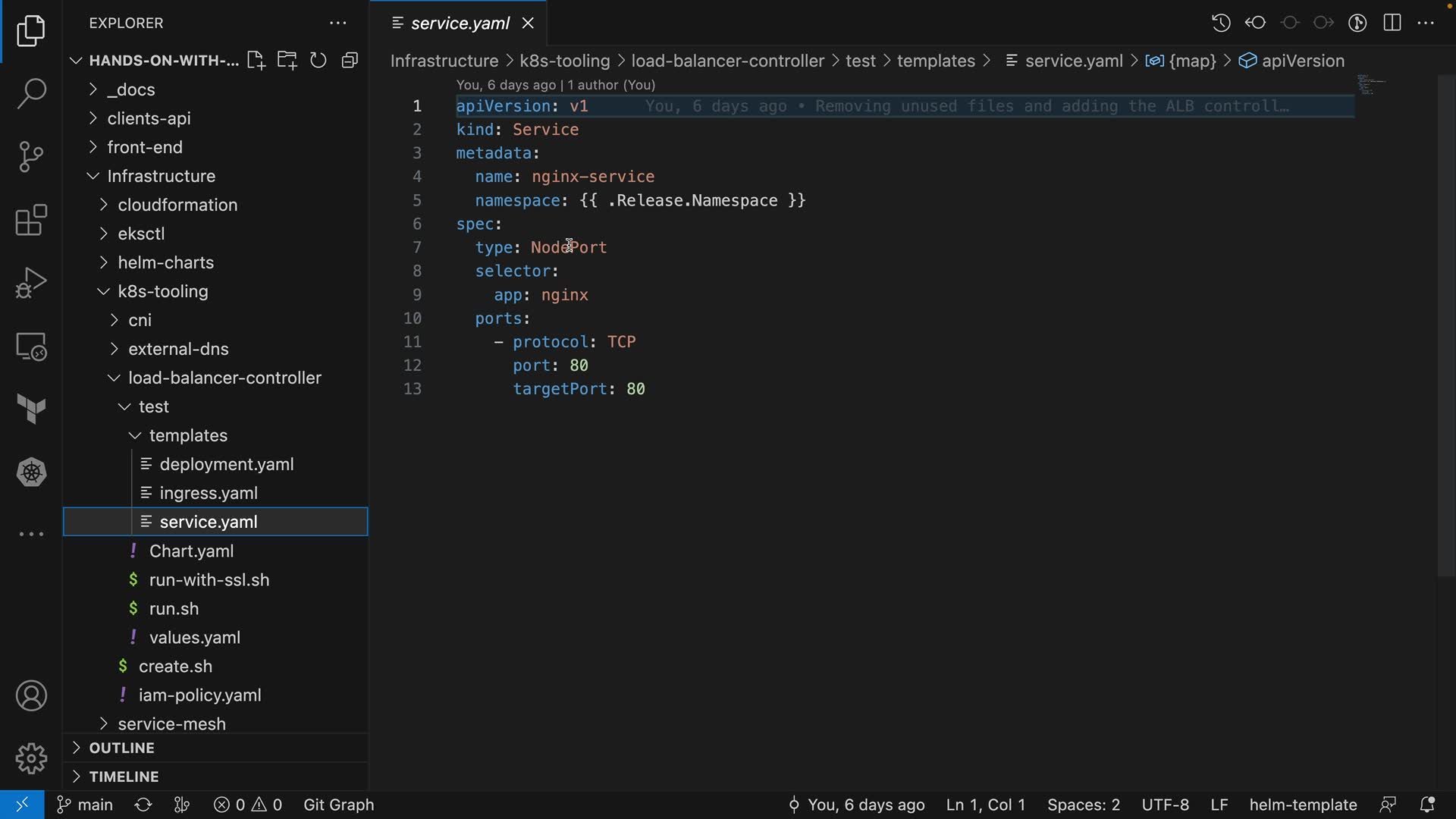Collapse the k8s-tooling folder
Viewport: 1456px width, 819px height.
[162, 291]
